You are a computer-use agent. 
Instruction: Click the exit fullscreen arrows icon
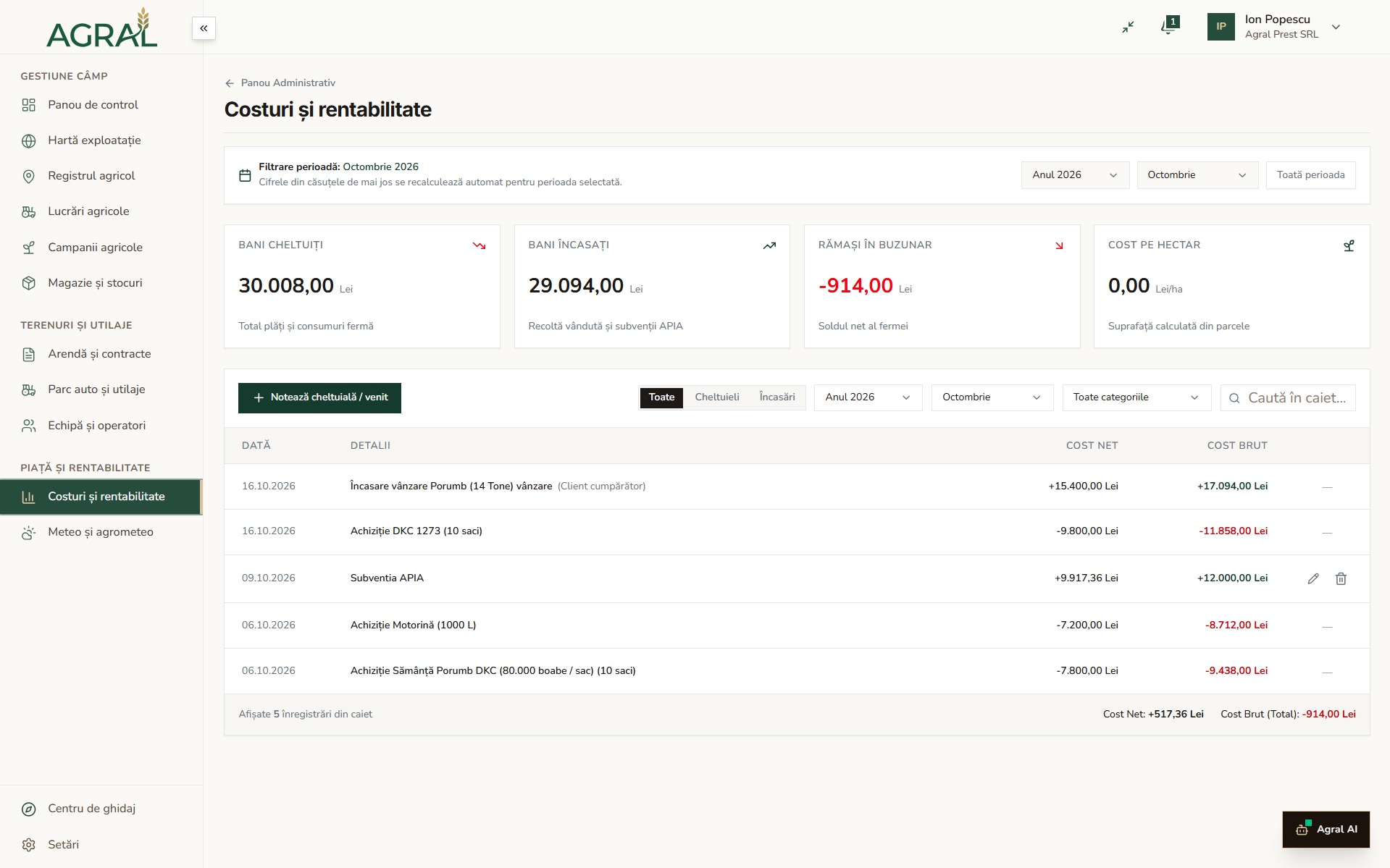[1128, 27]
